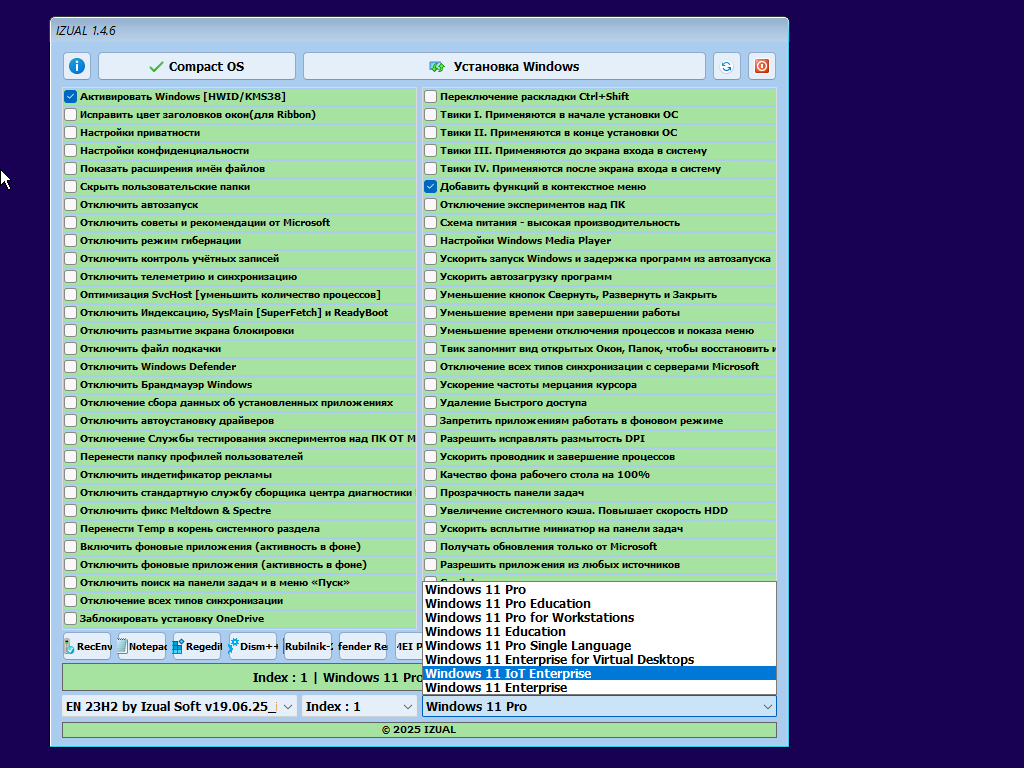Check Отключить Windows Defender

71,367
